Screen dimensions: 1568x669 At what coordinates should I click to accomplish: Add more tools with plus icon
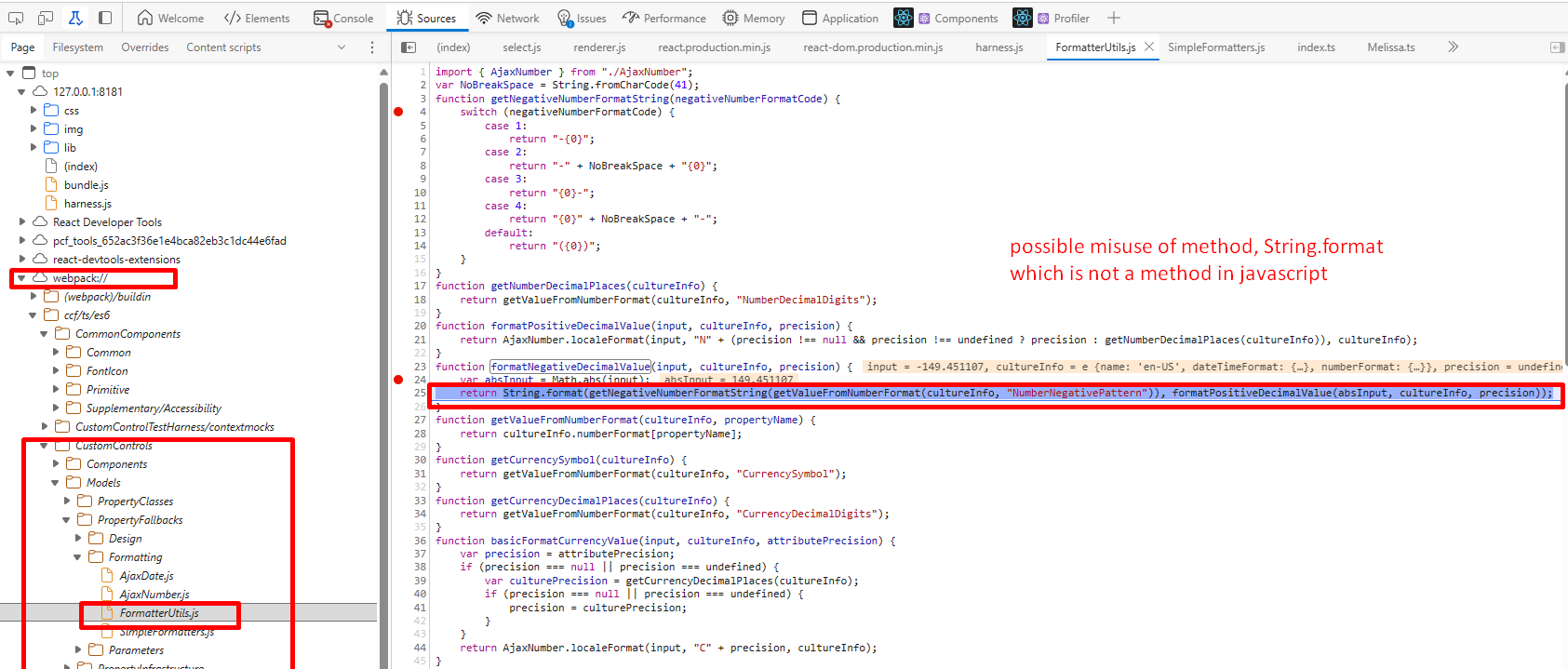pyautogui.click(x=1114, y=18)
